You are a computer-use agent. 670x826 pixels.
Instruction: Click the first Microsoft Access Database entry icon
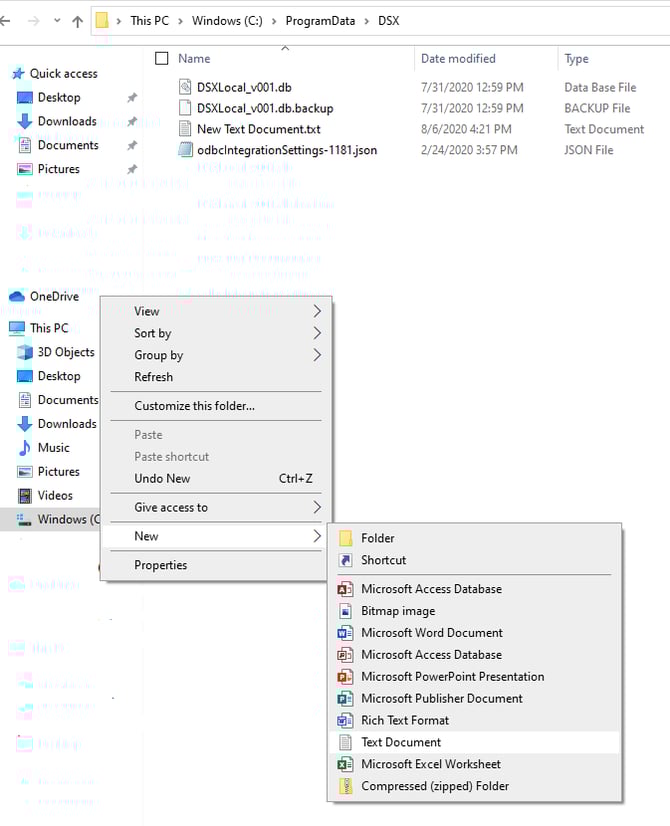coord(345,589)
